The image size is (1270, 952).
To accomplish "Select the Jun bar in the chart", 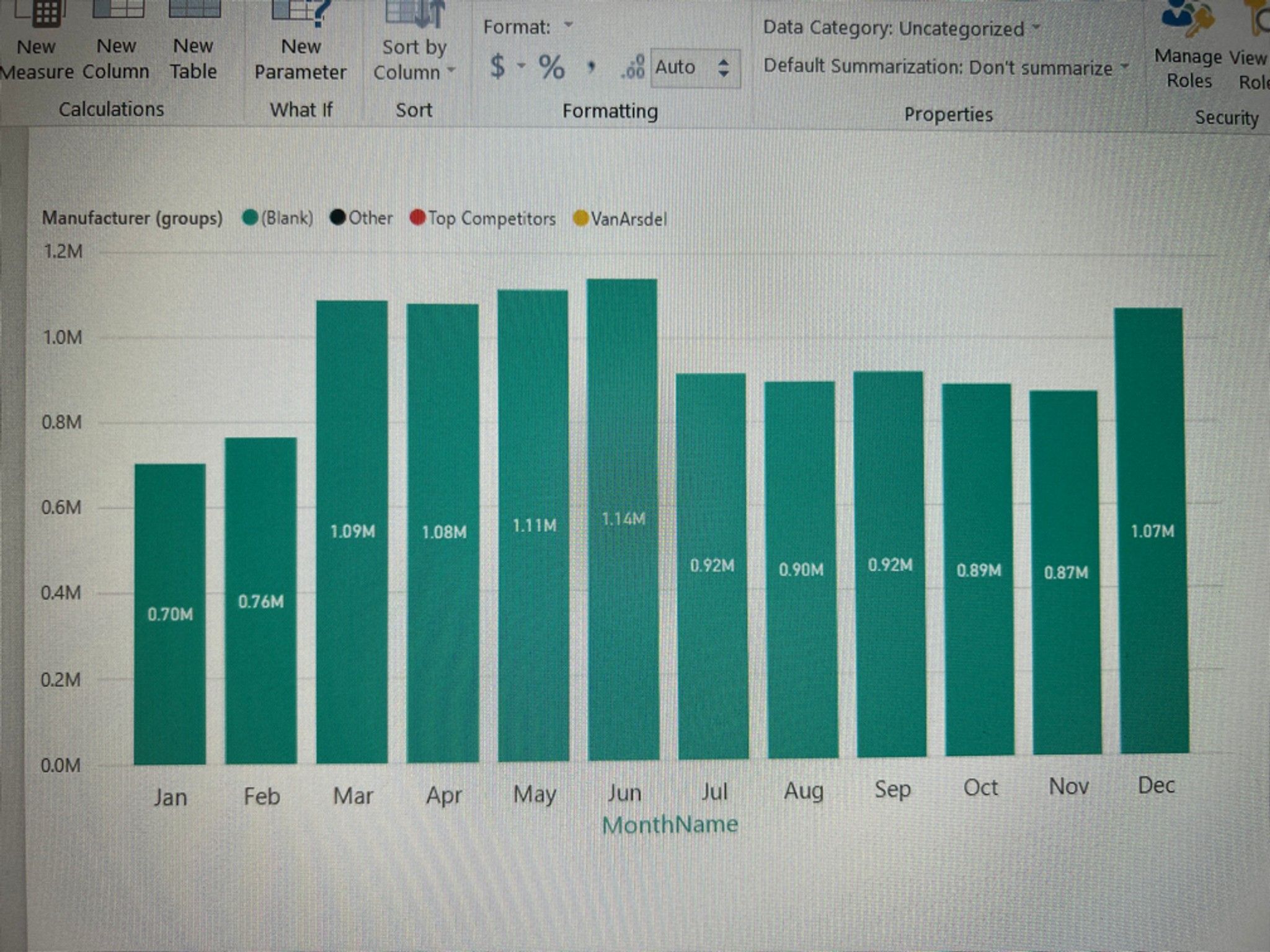I will (623, 519).
